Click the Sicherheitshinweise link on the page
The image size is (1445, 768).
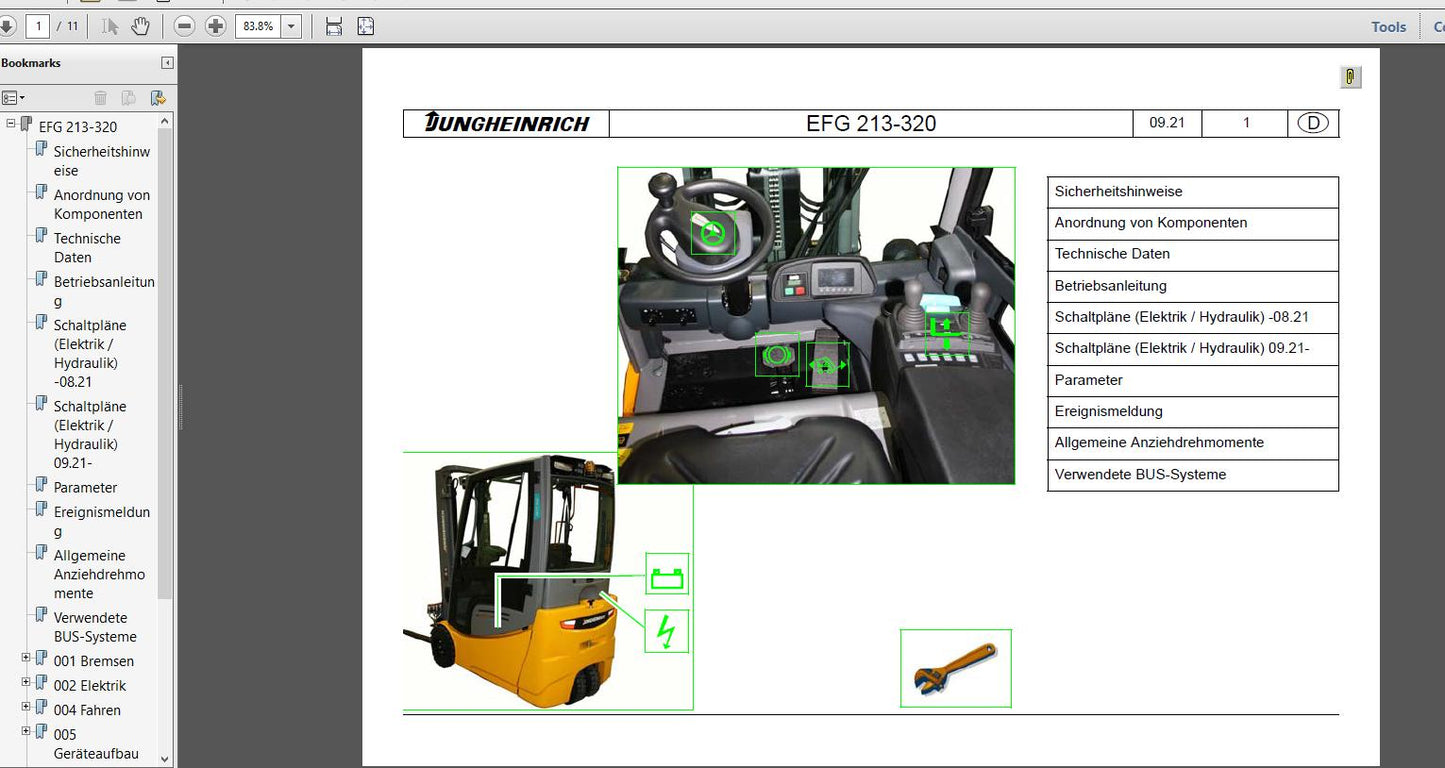coord(1118,192)
